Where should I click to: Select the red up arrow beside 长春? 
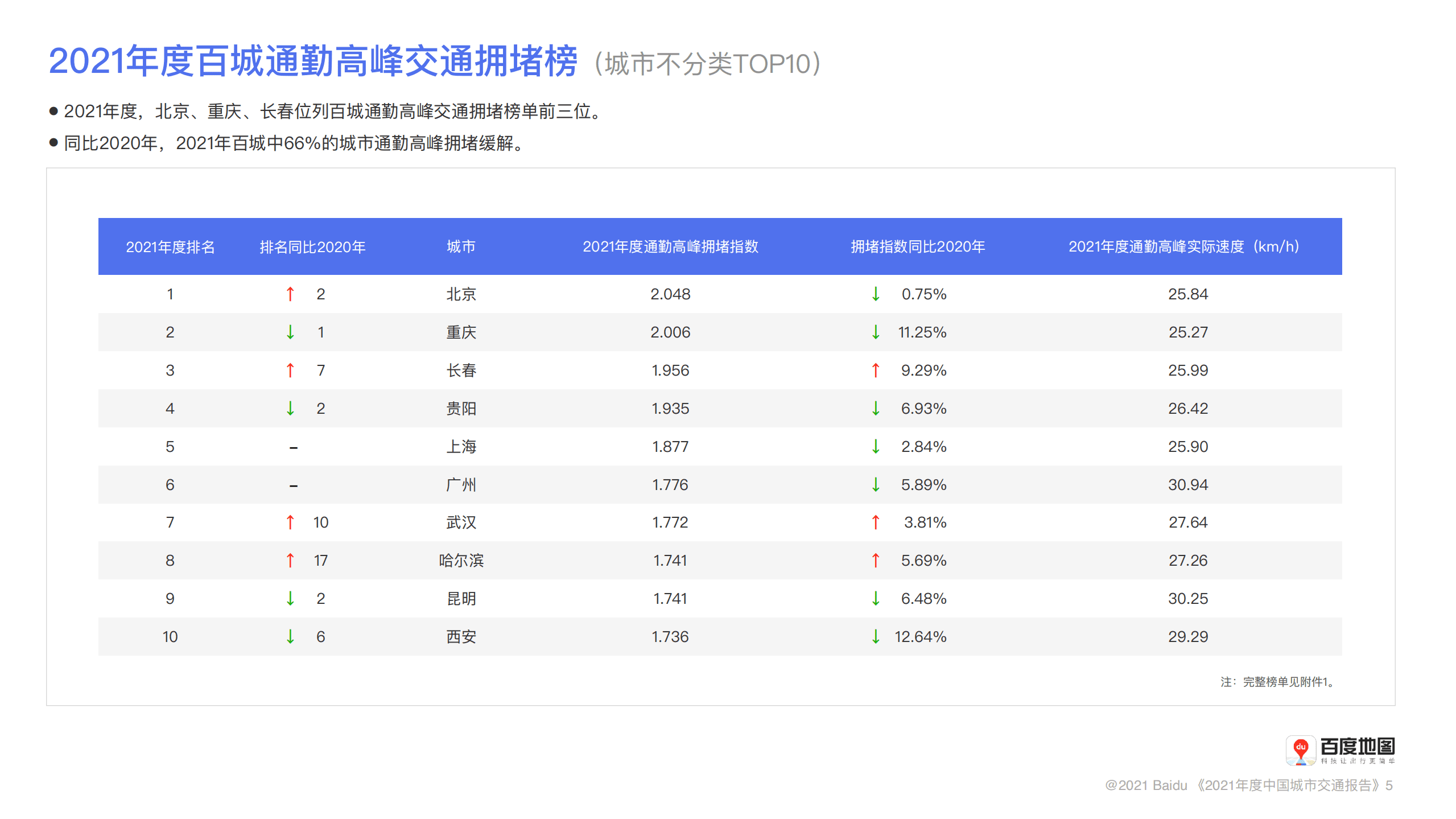(291, 370)
